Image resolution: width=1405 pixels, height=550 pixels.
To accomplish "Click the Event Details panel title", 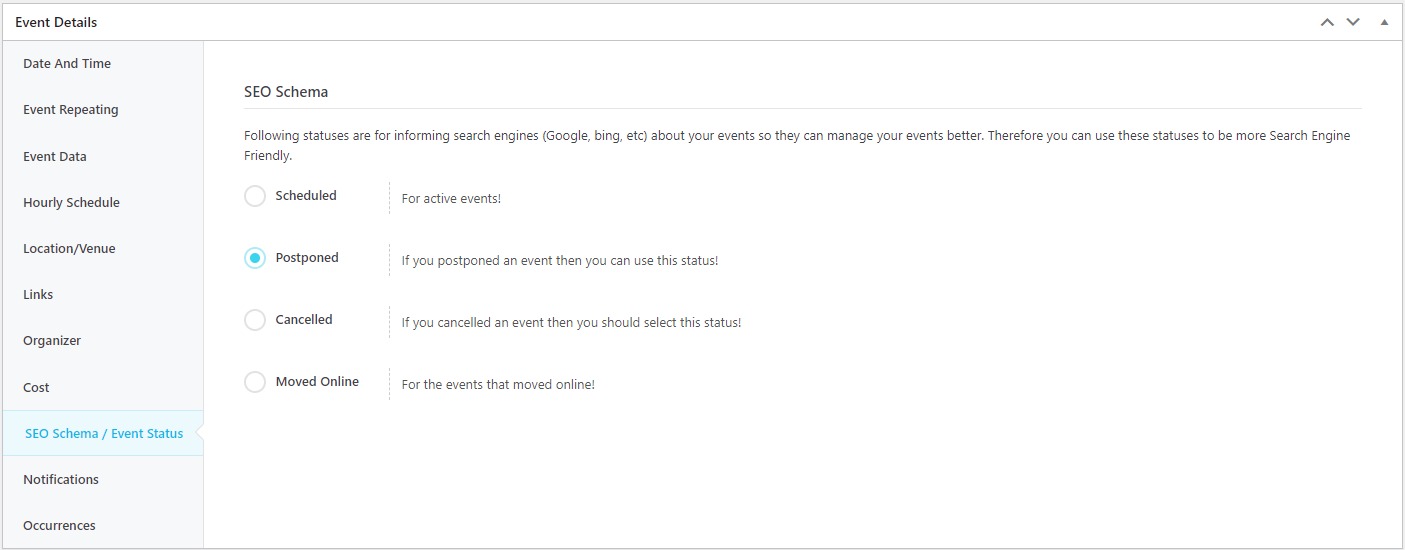I will [56, 22].
